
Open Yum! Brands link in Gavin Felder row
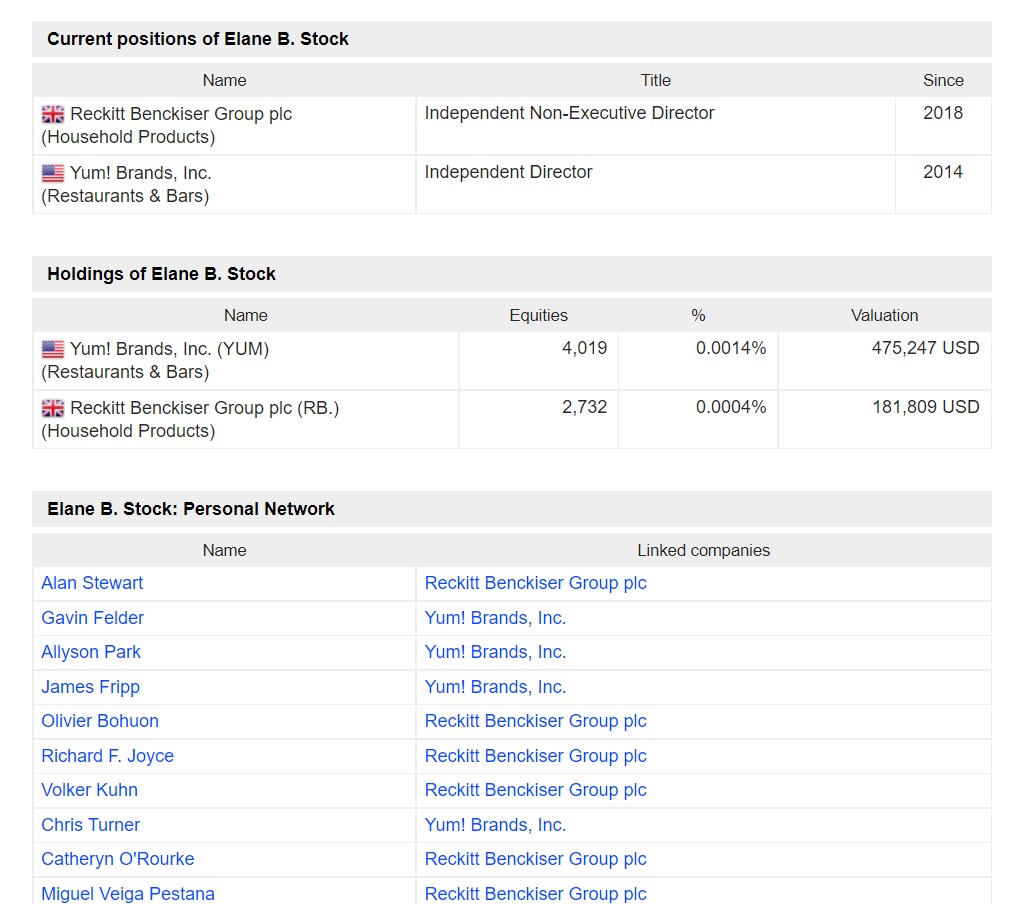click(x=495, y=617)
